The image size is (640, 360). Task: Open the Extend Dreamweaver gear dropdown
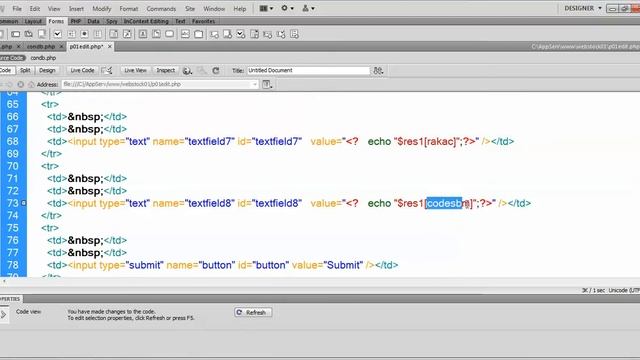(x=287, y=8)
